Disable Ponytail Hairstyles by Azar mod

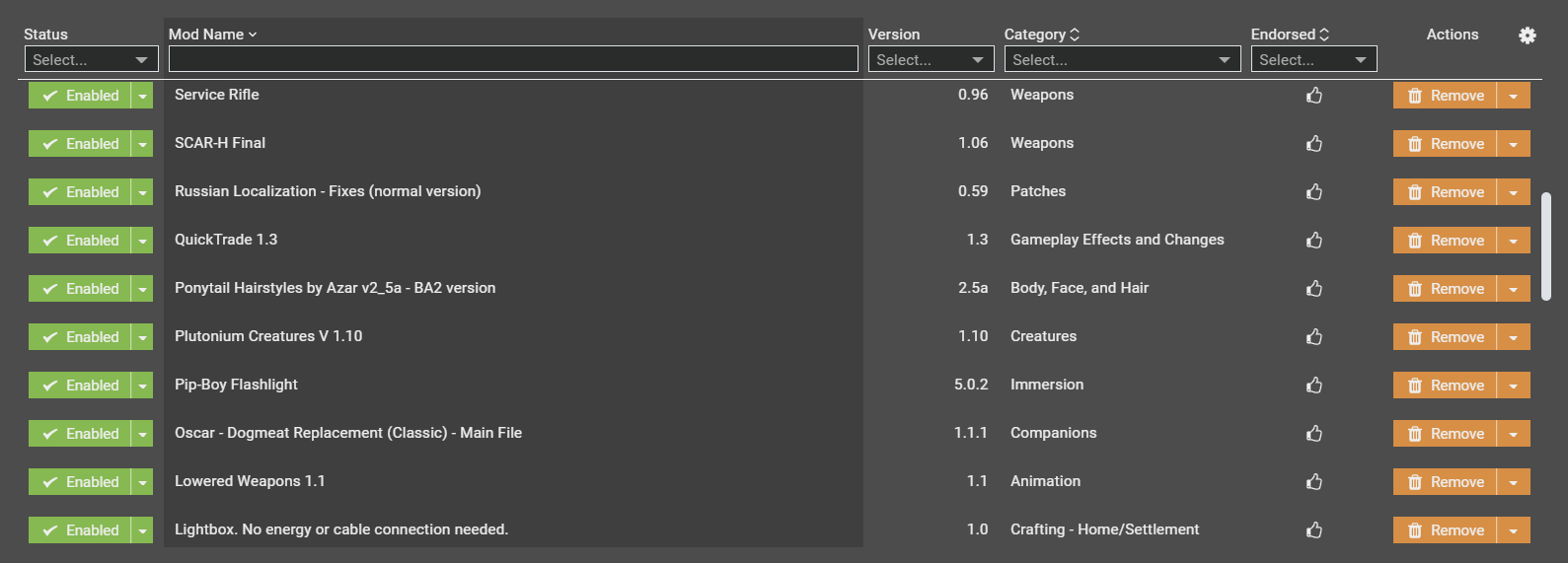[80, 289]
